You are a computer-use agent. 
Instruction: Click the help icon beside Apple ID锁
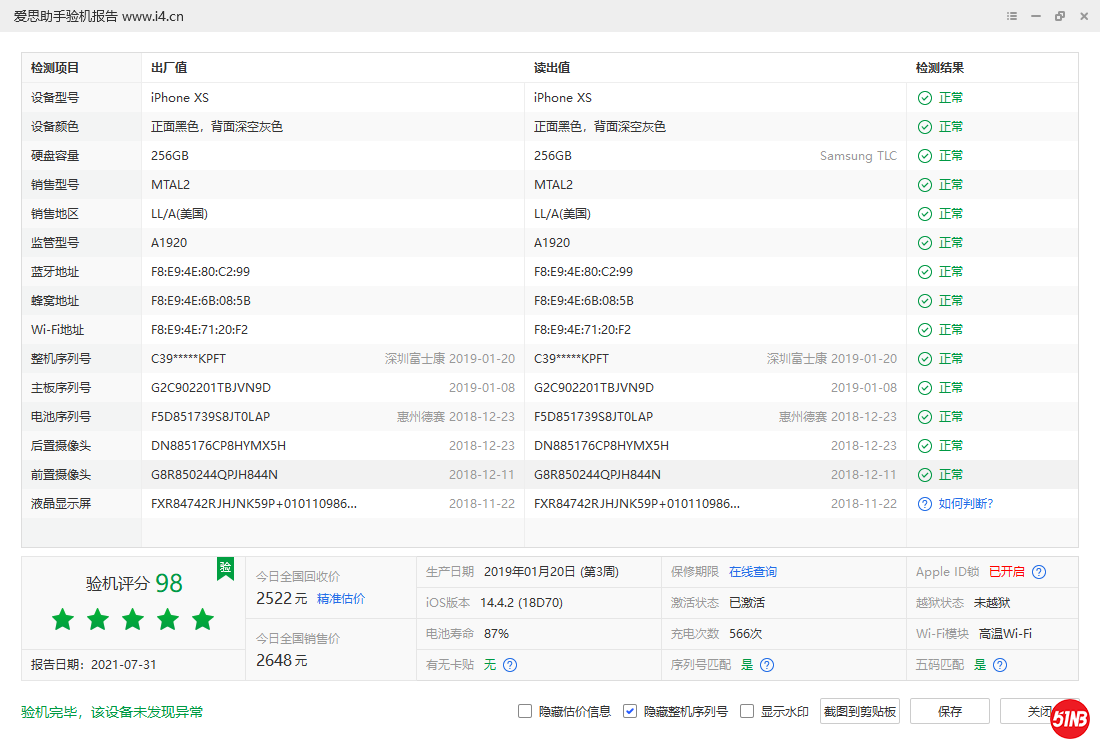click(x=1039, y=572)
